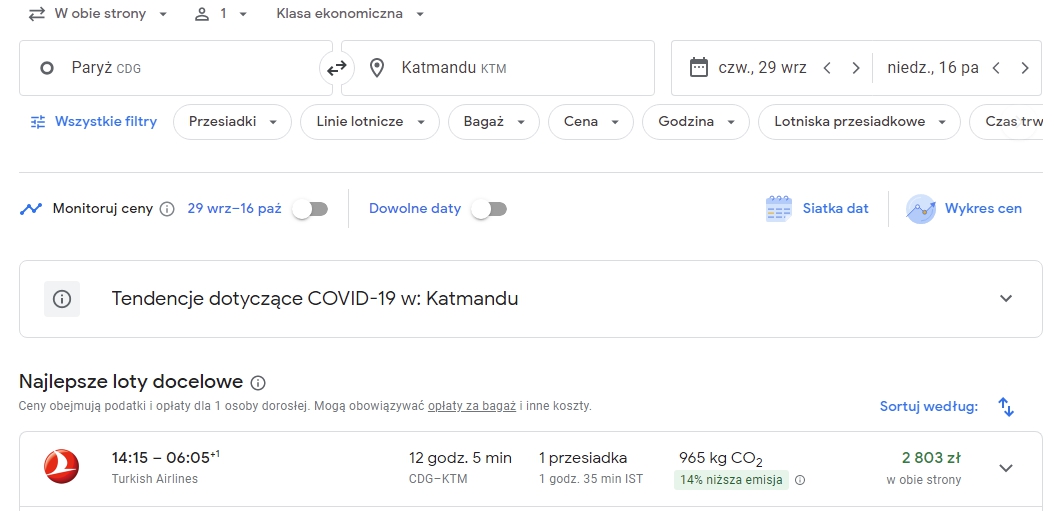Click the 29 wrz–16 paź date range text
This screenshot has width=1059, height=511.
click(234, 209)
